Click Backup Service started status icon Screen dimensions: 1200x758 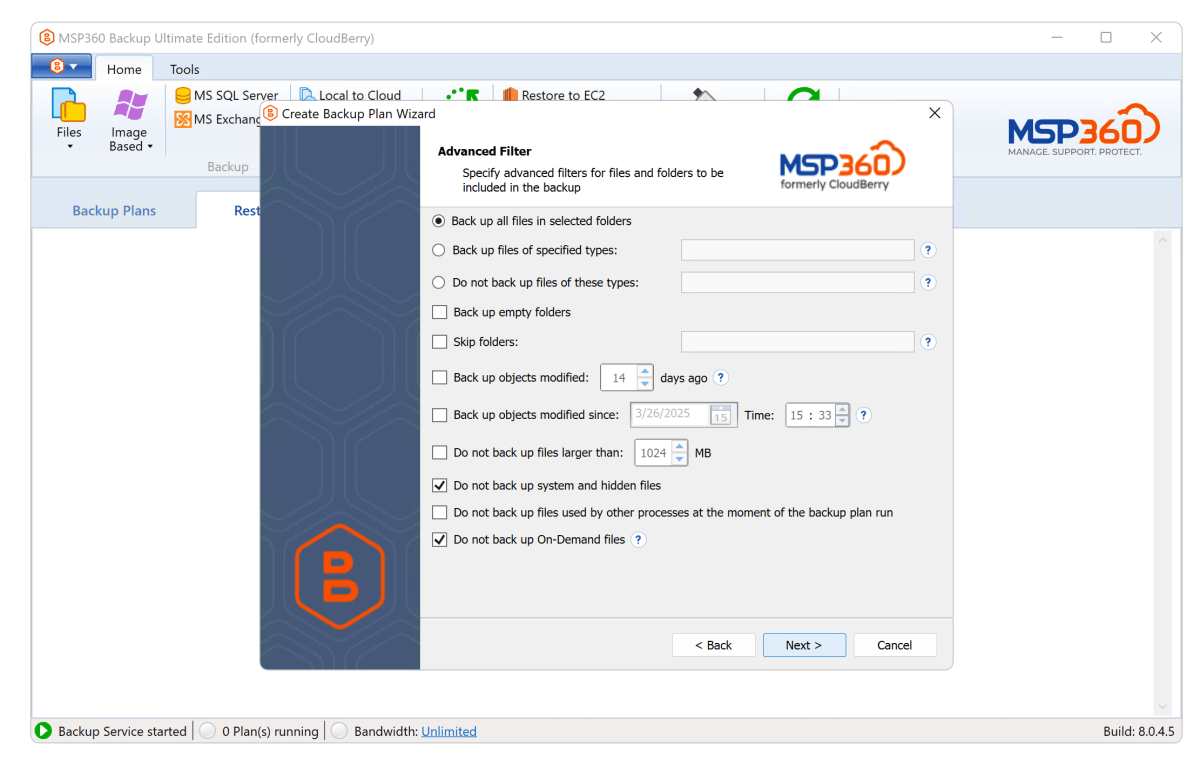[43, 731]
